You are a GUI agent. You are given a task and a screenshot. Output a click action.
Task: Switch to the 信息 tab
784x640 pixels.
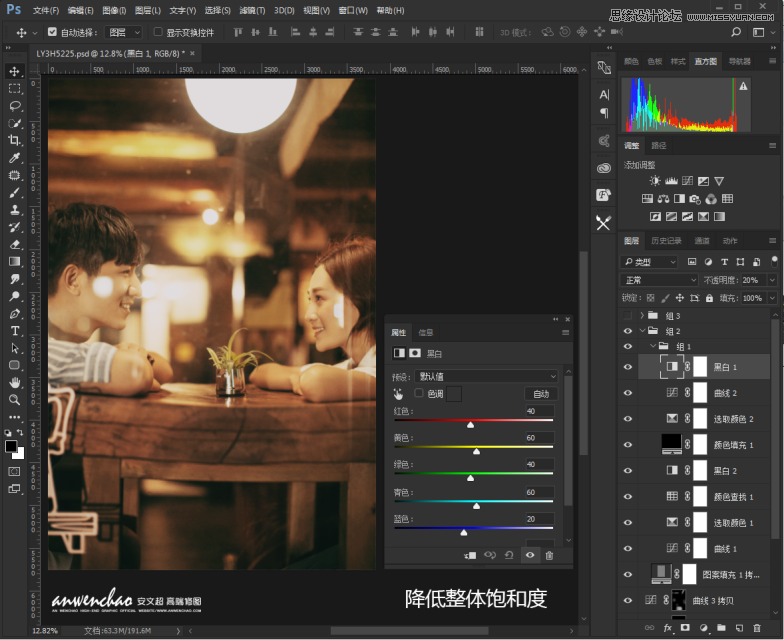(x=426, y=332)
